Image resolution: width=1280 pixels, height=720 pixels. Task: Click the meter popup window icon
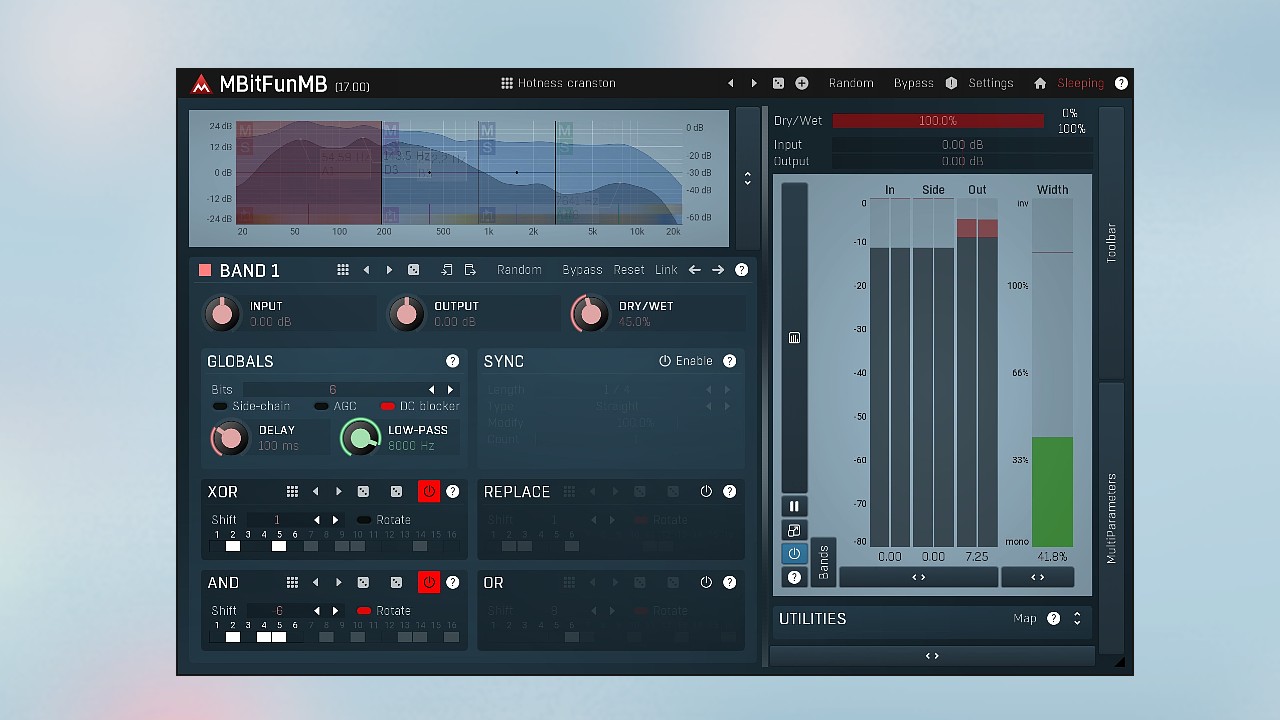click(794, 530)
